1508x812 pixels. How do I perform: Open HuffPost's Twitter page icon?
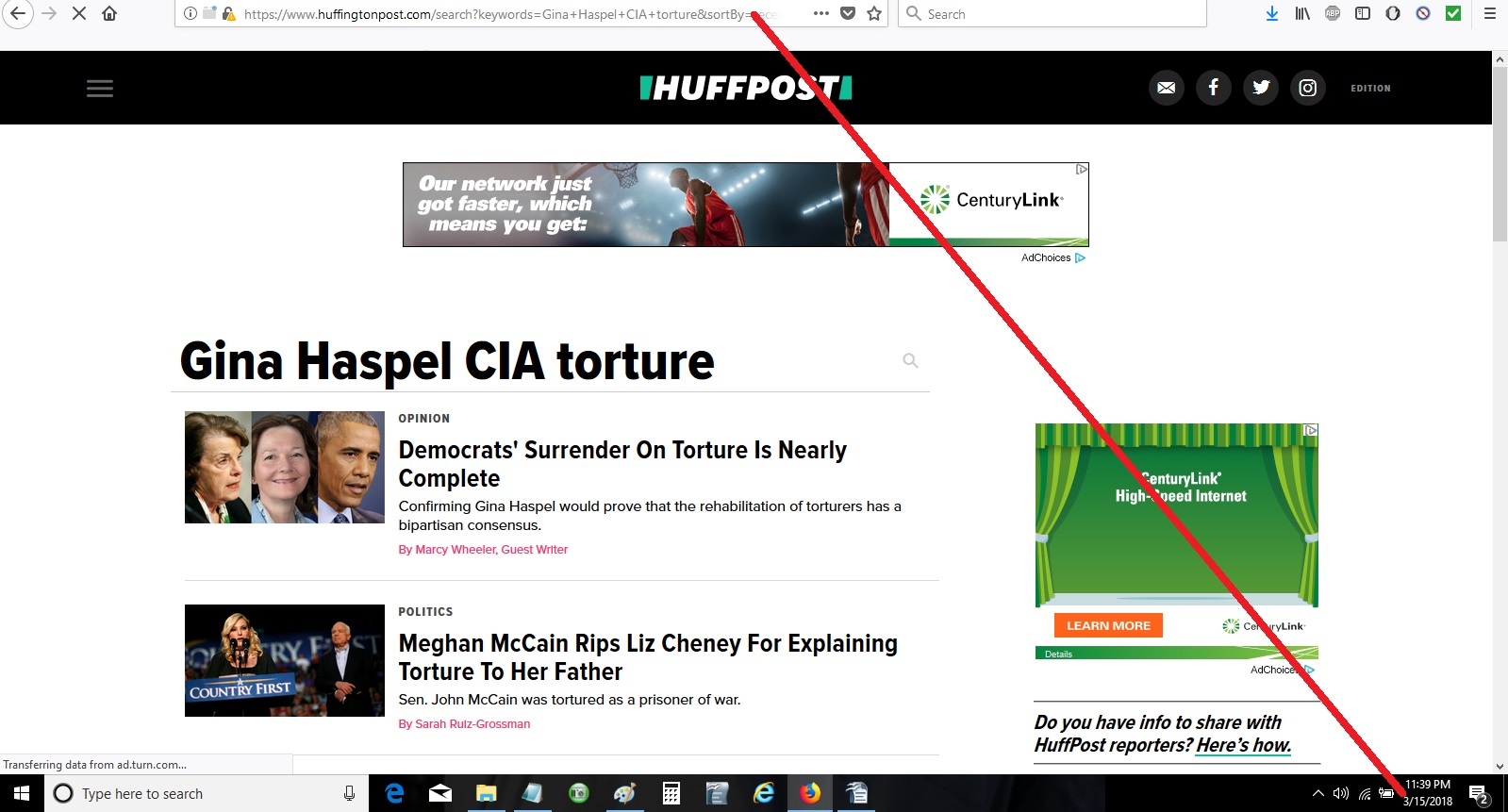pos(1260,88)
